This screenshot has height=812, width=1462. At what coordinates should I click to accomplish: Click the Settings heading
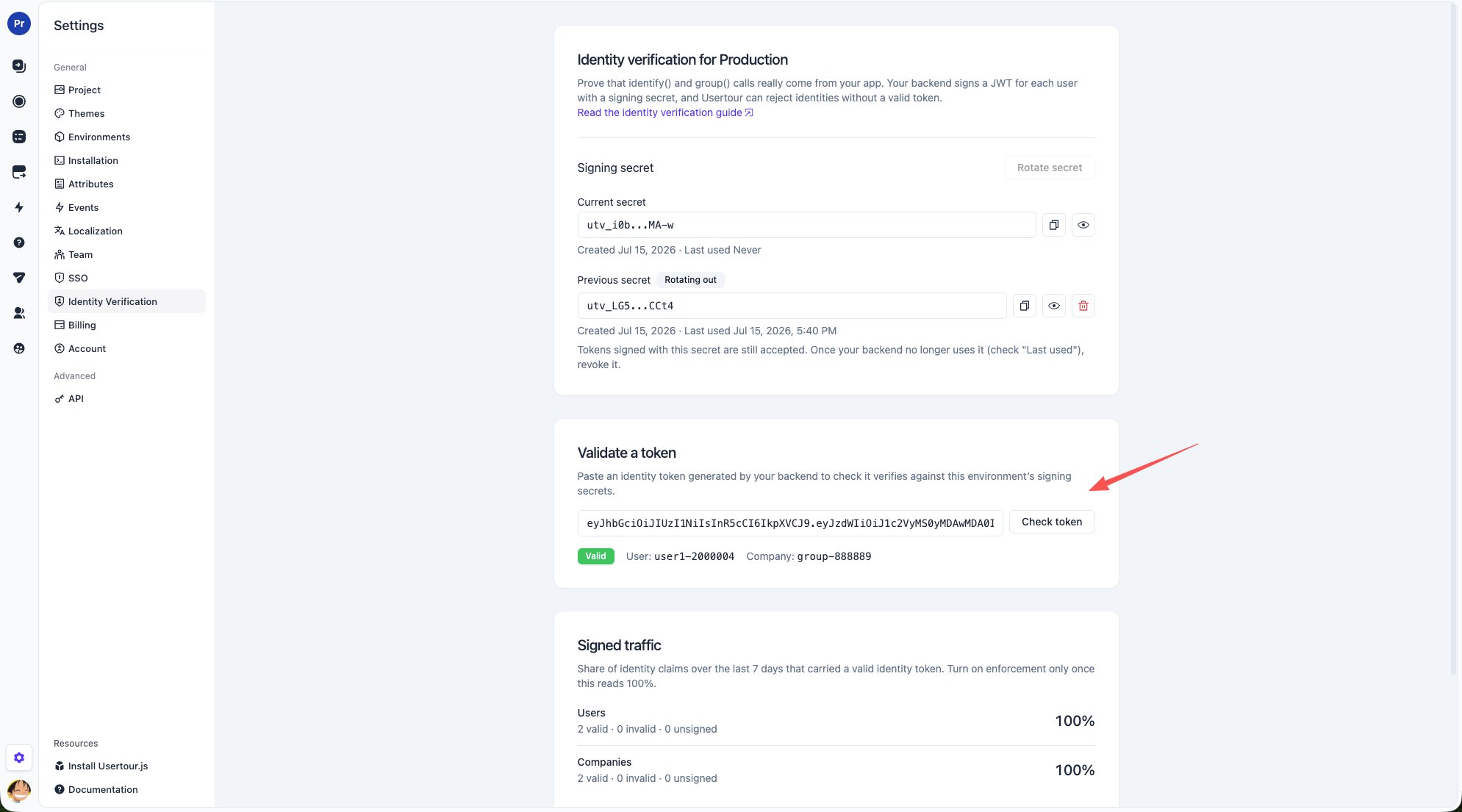(x=79, y=25)
